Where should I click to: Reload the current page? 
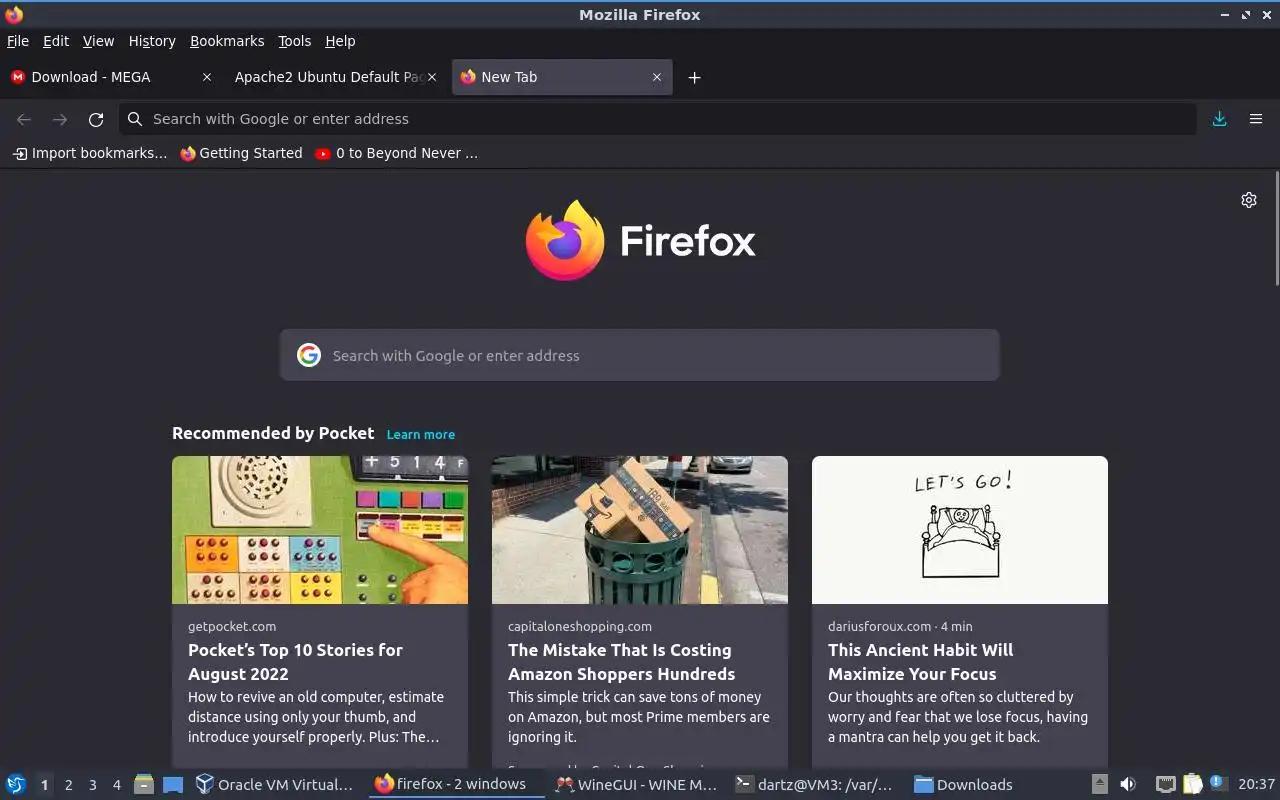tap(96, 119)
